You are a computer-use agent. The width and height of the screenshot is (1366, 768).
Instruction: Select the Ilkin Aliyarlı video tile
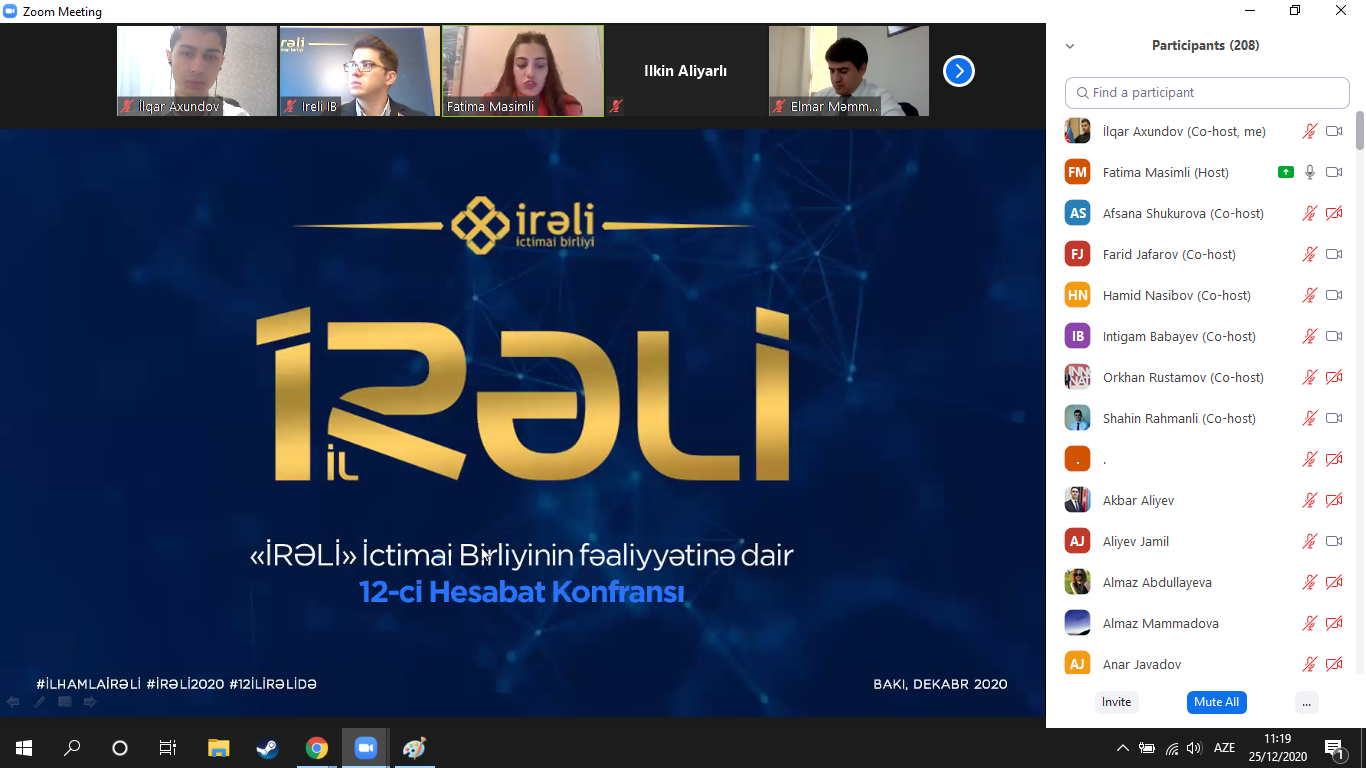[686, 71]
